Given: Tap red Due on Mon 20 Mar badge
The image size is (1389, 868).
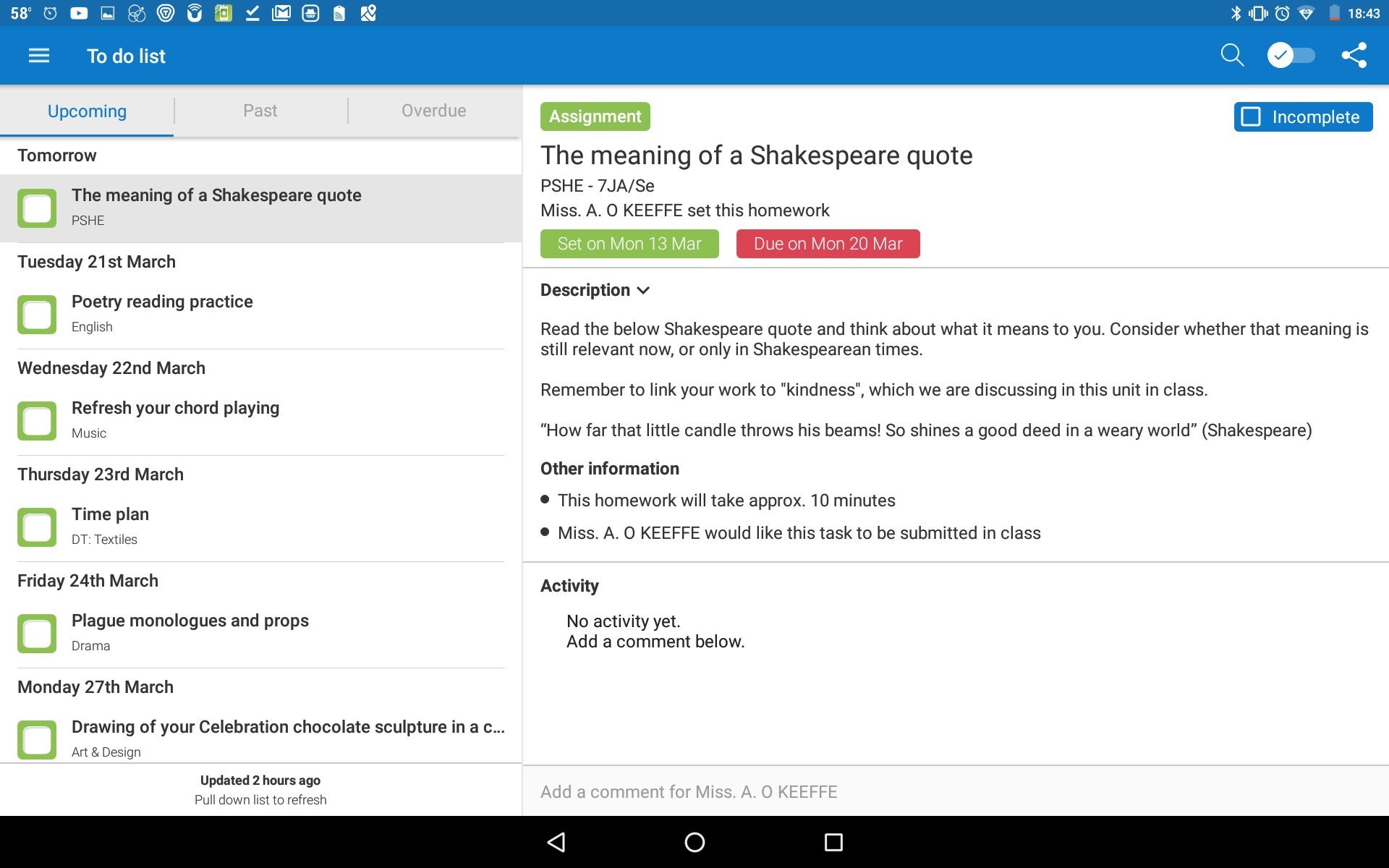Looking at the screenshot, I should tap(828, 244).
